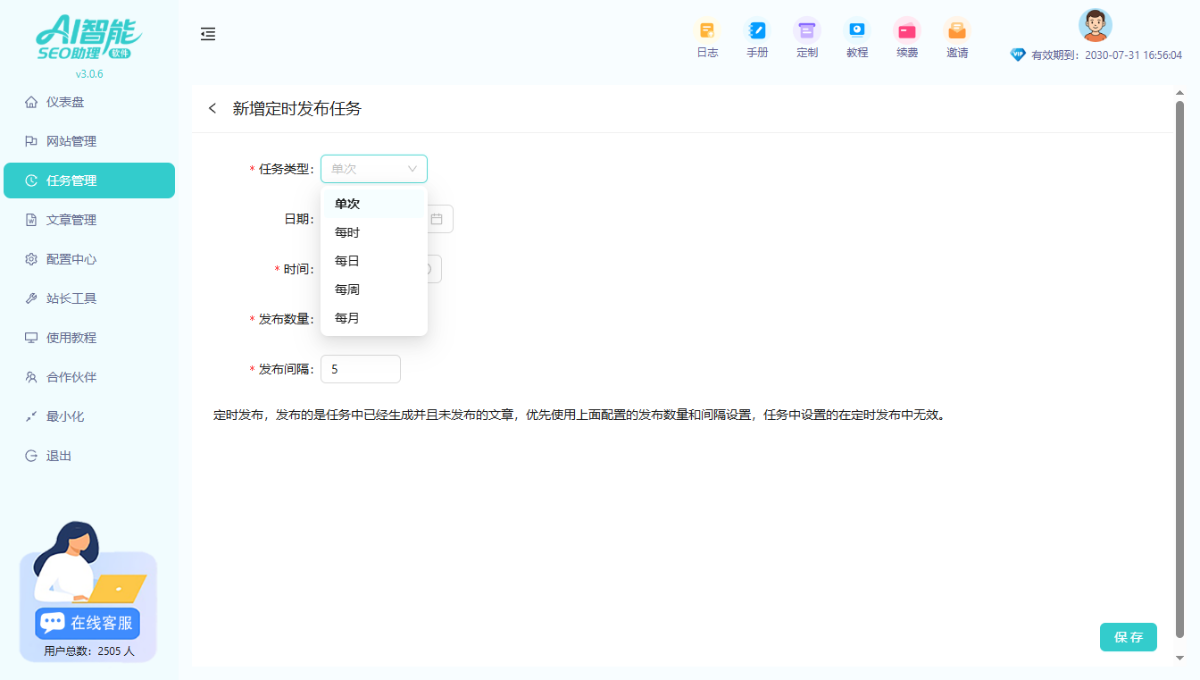
Task: Open 文章管理 in the sidebar
Action: [89, 220]
